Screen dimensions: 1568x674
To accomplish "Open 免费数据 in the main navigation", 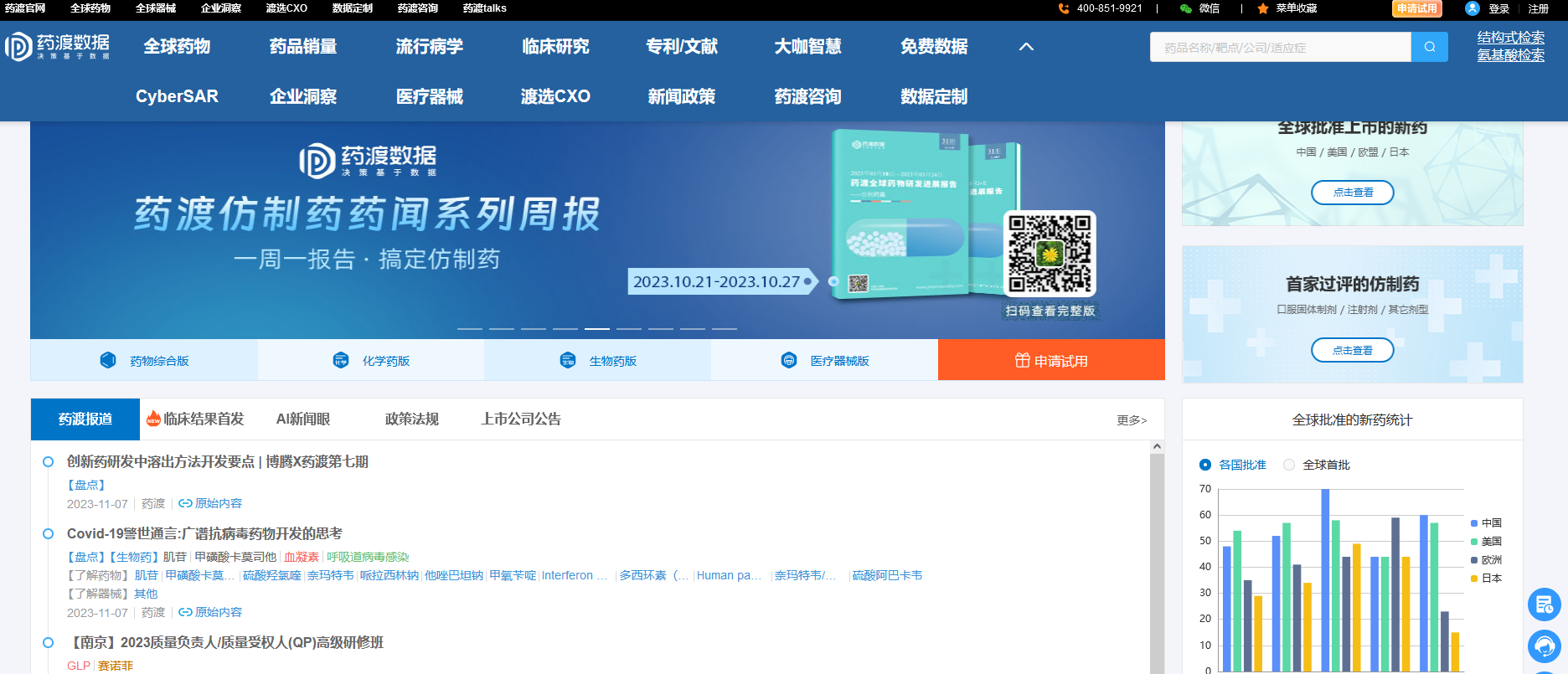I will click(x=934, y=47).
